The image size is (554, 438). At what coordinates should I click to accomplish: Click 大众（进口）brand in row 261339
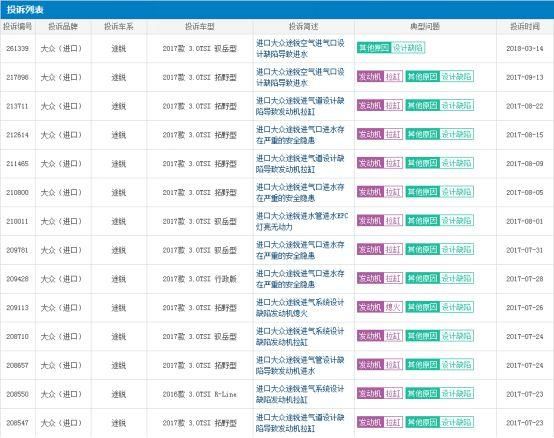point(61,48)
